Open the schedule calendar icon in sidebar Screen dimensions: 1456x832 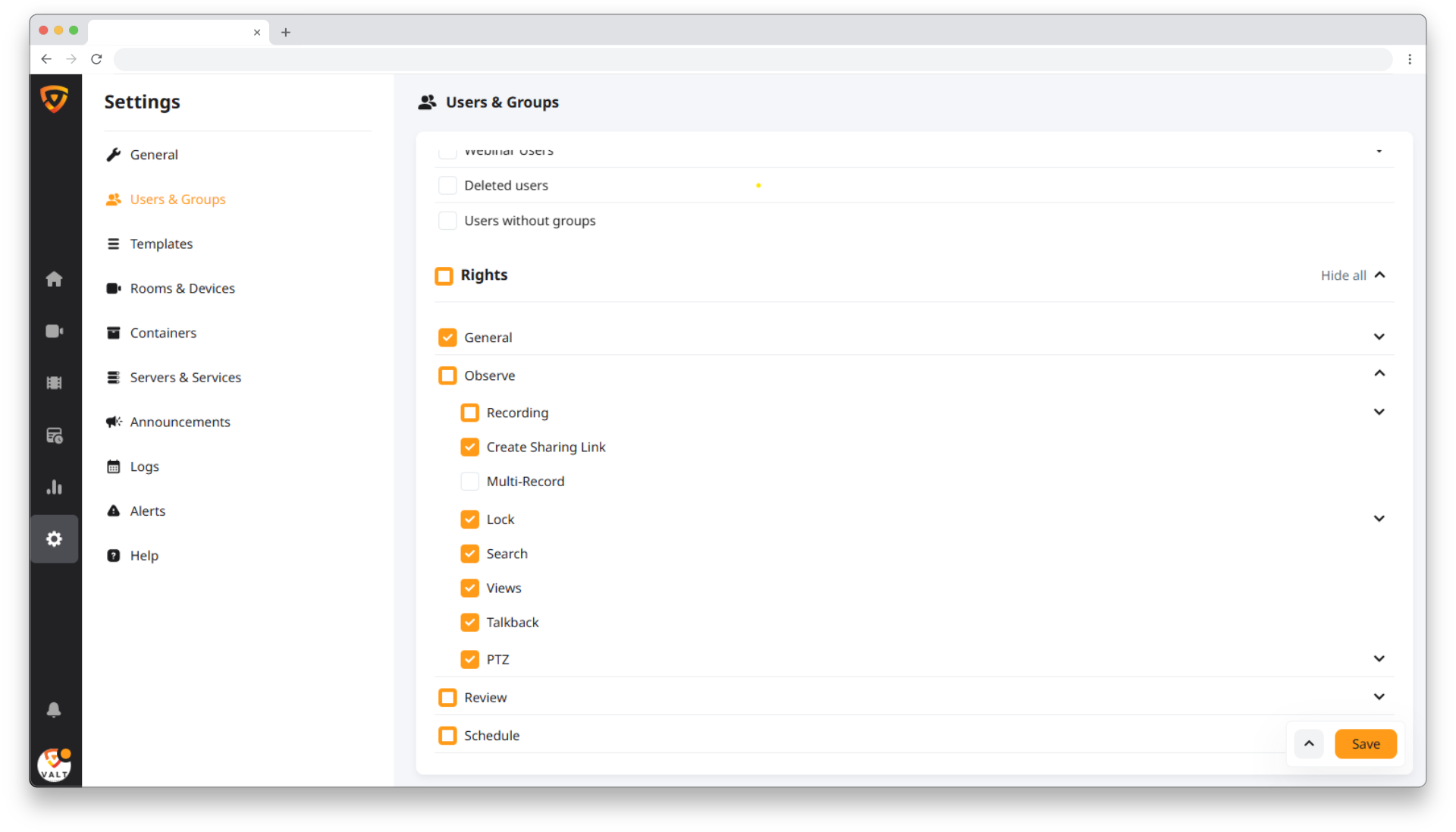click(x=54, y=435)
